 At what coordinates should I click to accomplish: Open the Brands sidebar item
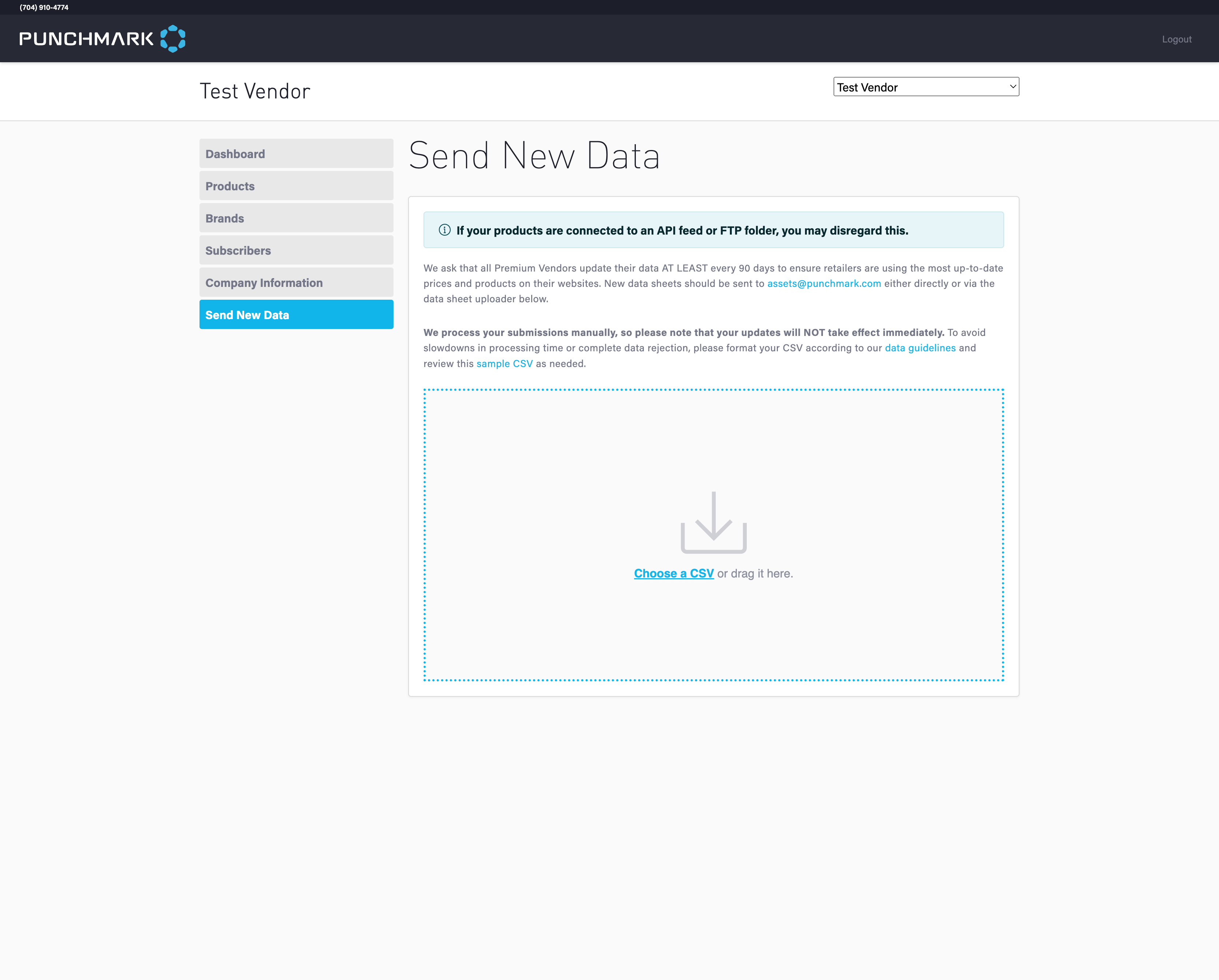point(296,218)
